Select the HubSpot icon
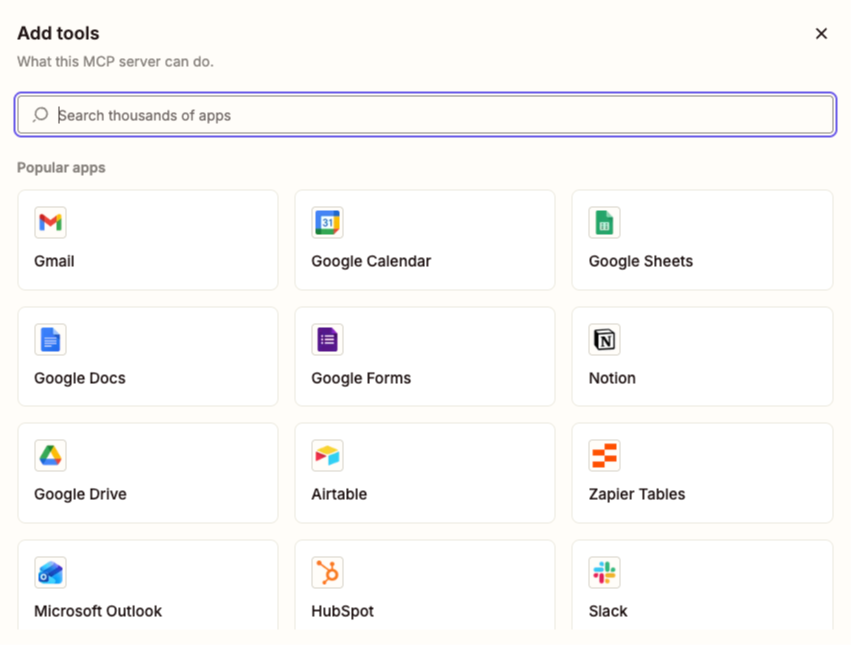851x645 pixels. point(327,572)
